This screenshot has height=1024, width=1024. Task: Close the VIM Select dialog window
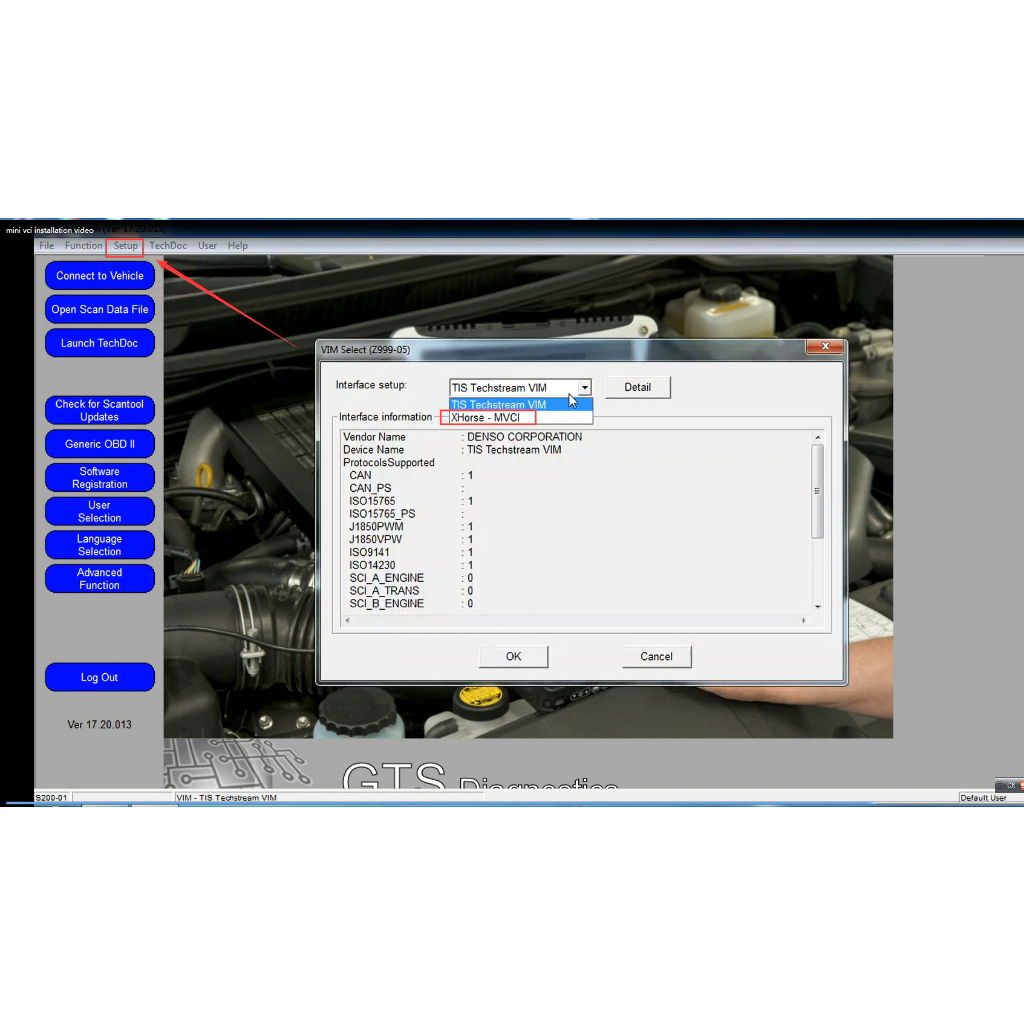click(825, 347)
